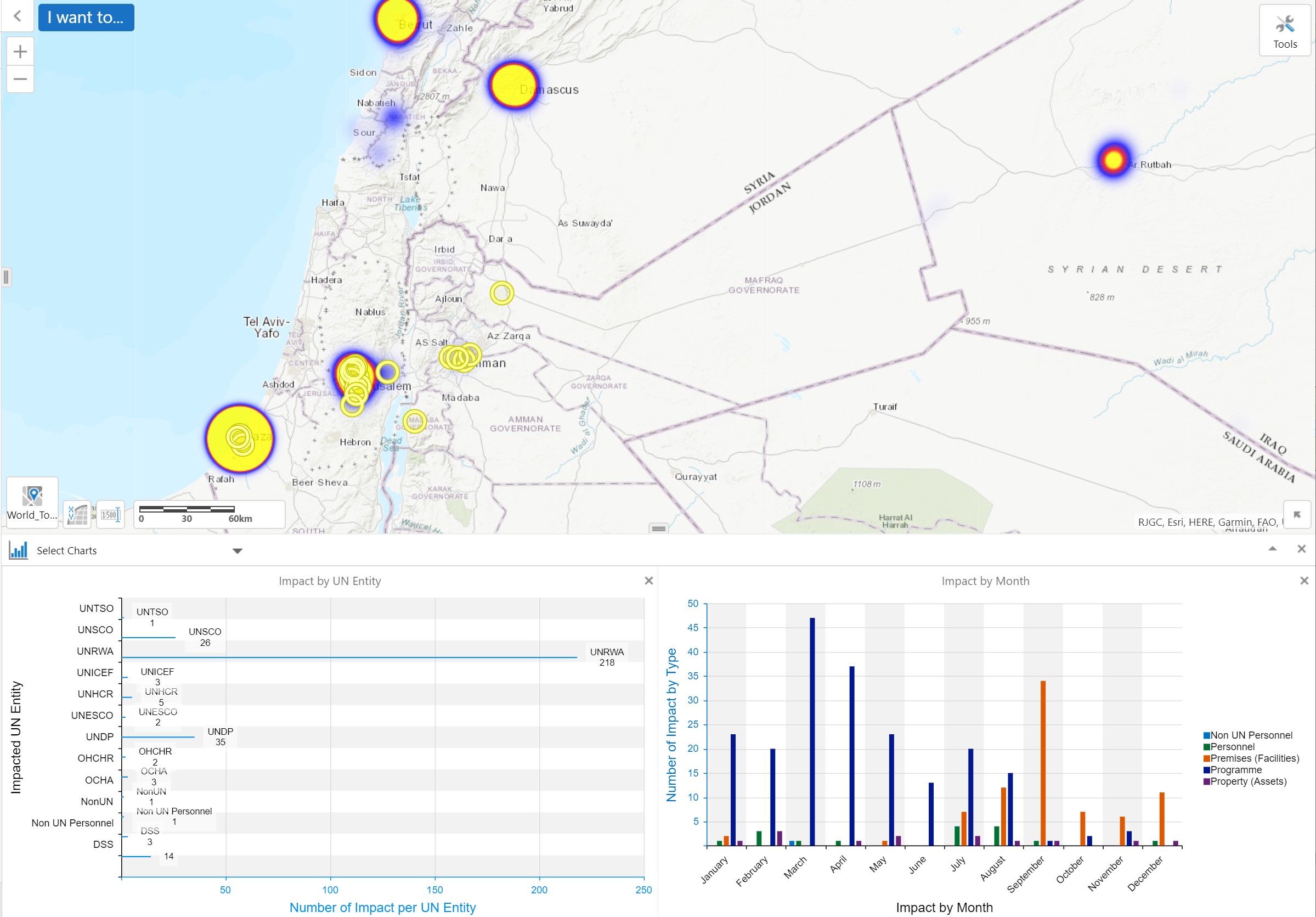Click the Property (Assets) purple legend swatch
This screenshot has height=917, width=1316.
coord(1206,781)
